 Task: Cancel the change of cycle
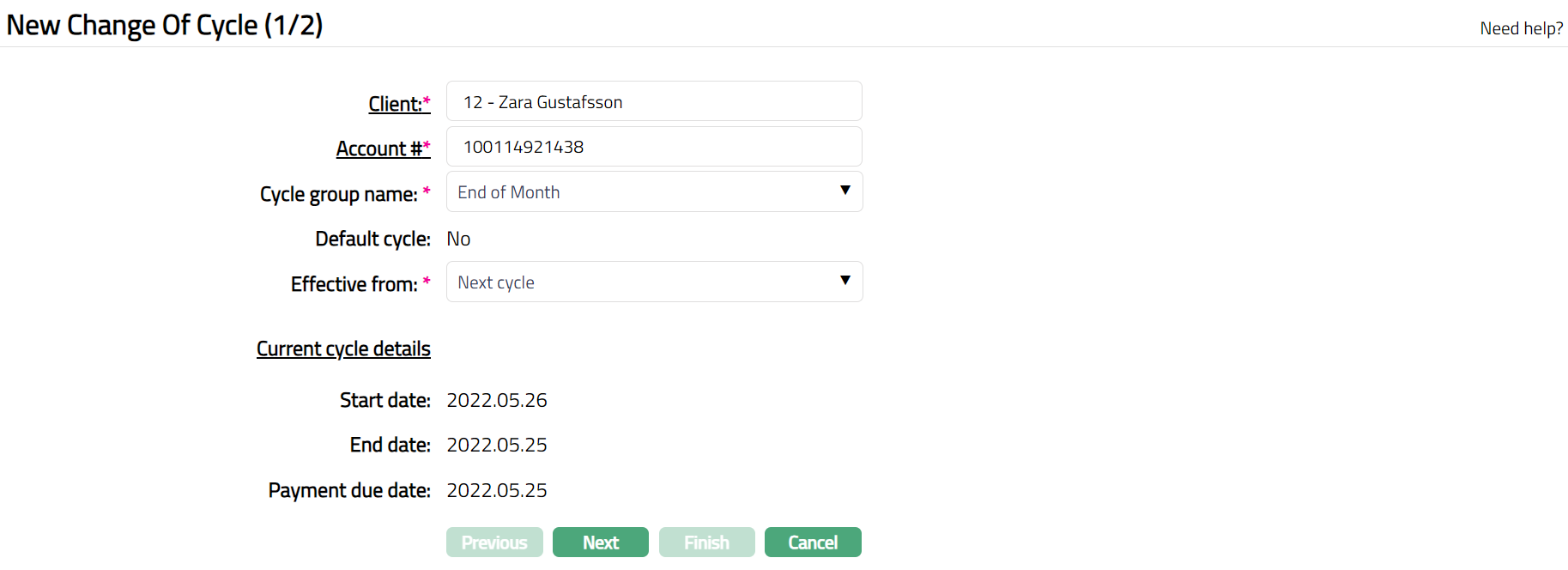[x=813, y=543]
